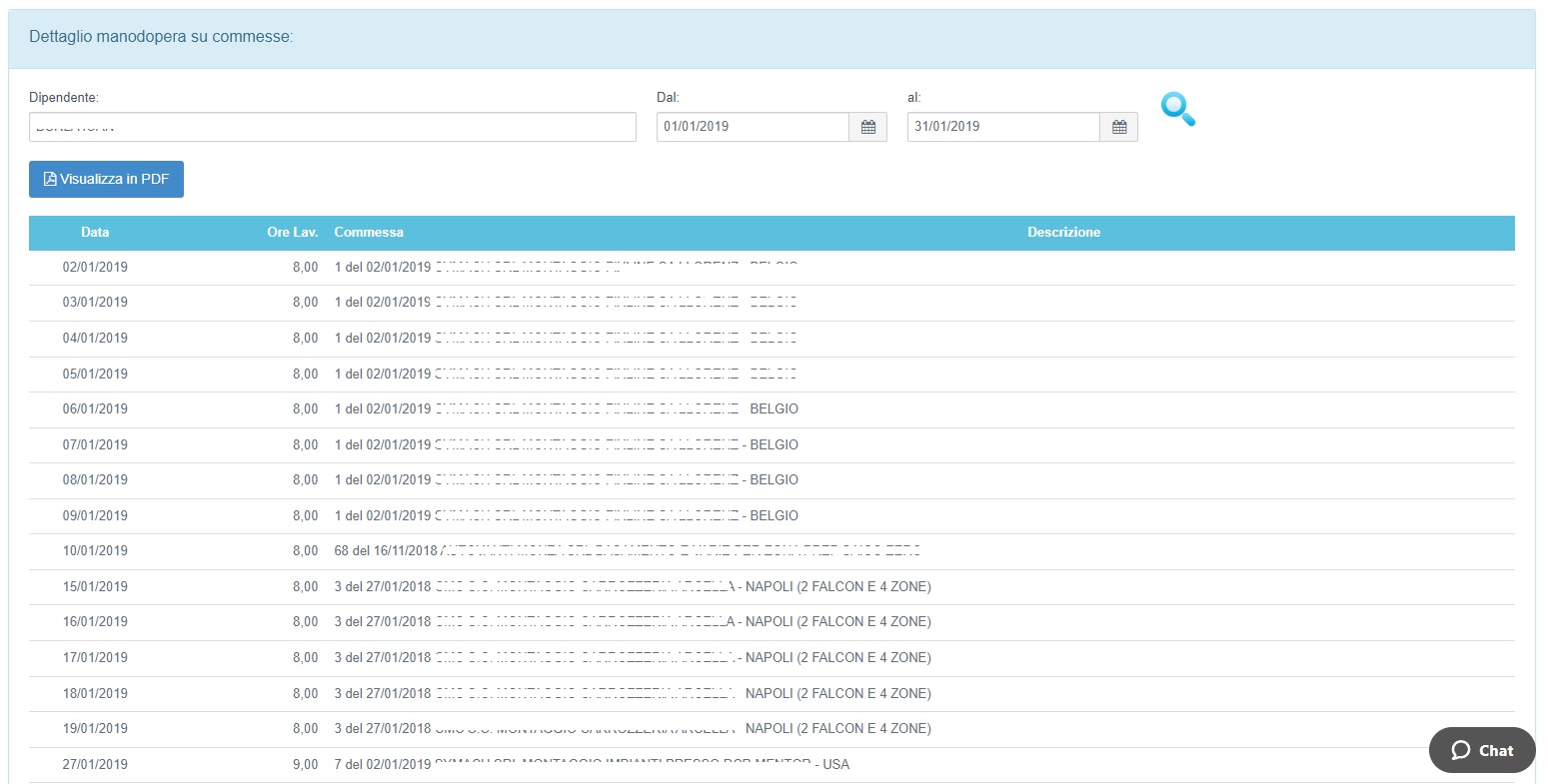Click the Commessa column header

[369, 232]
